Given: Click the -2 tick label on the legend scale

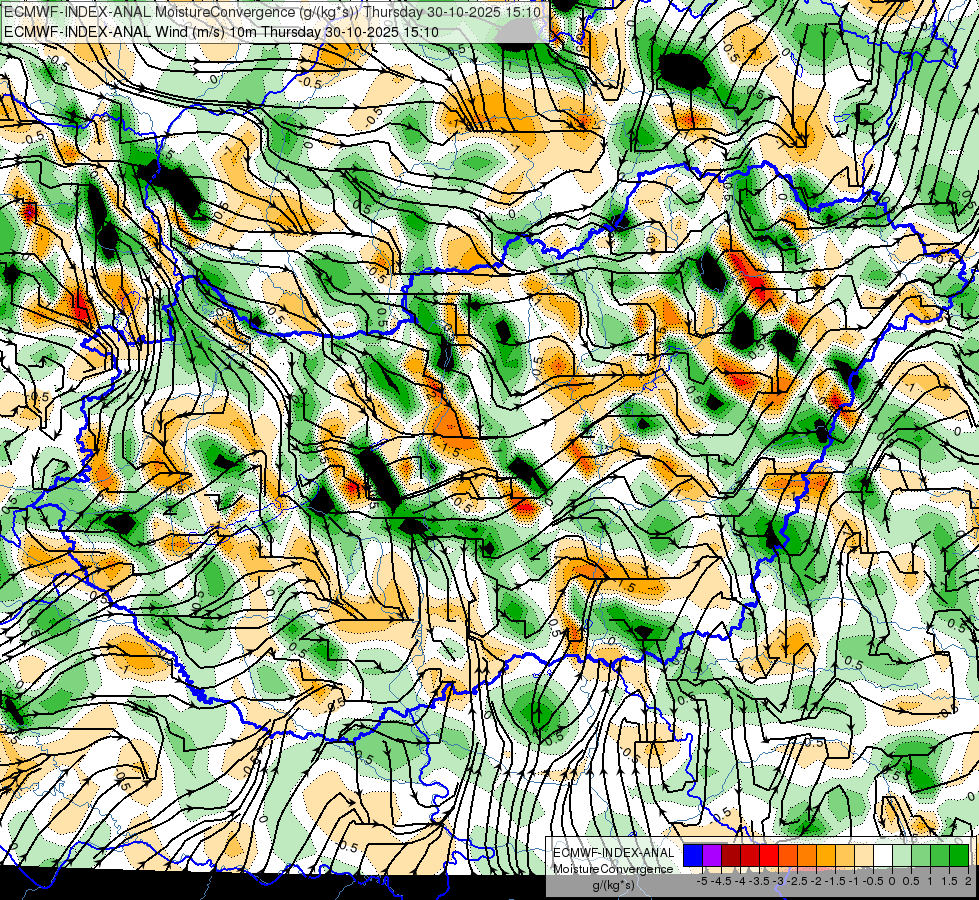Looking at the screenshot, I should 816,881.
